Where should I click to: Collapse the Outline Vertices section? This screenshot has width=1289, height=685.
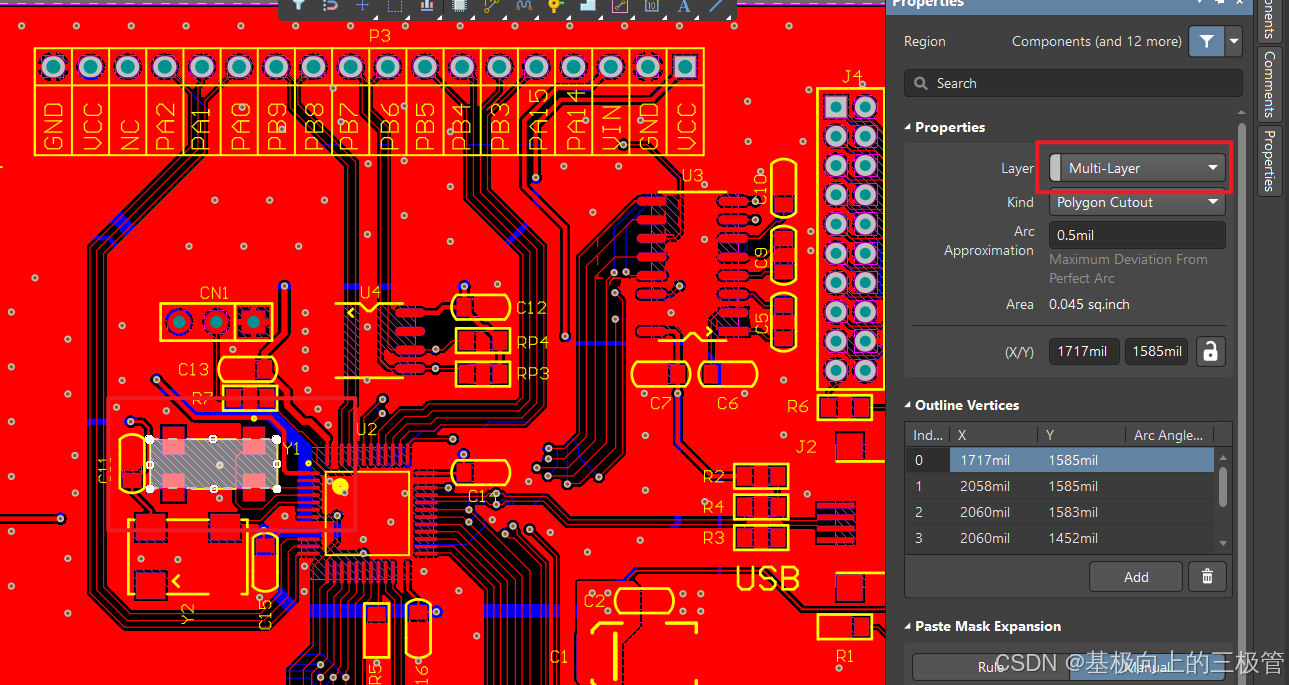click(x=962, y=405)
